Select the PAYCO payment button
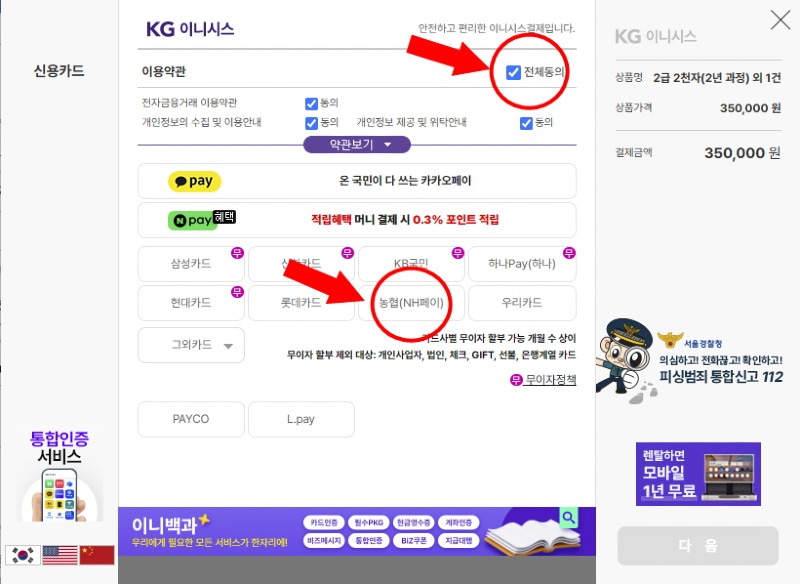 pyautogui.click(x=191, y=419)
